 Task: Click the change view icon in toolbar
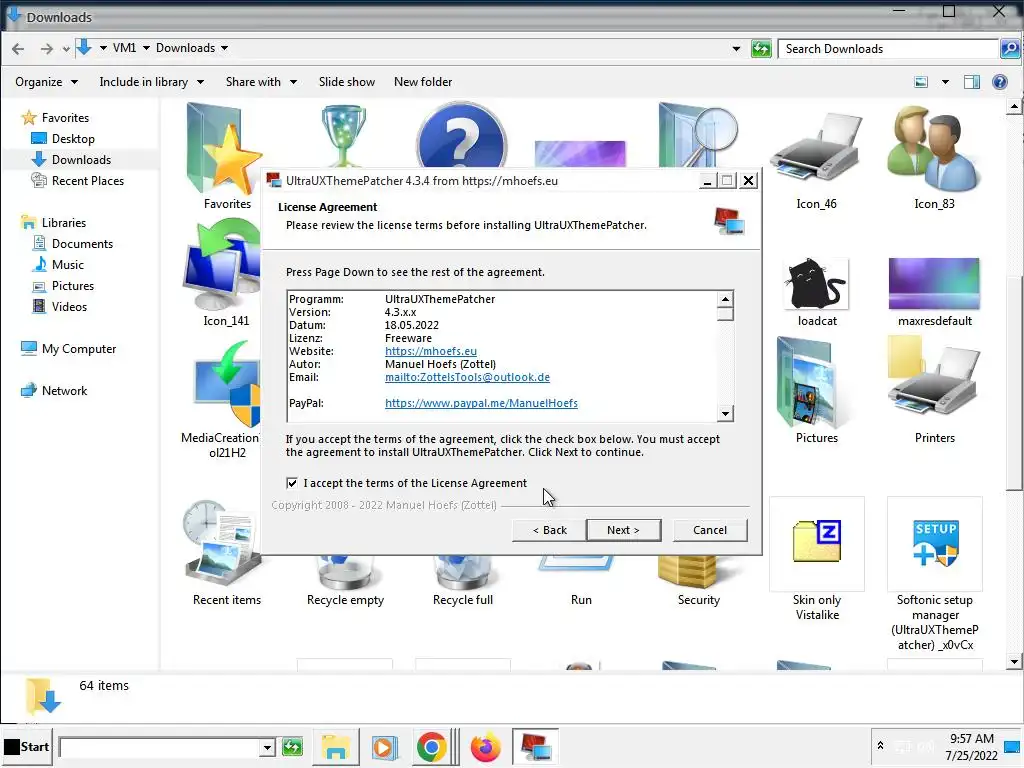(921, 82)
